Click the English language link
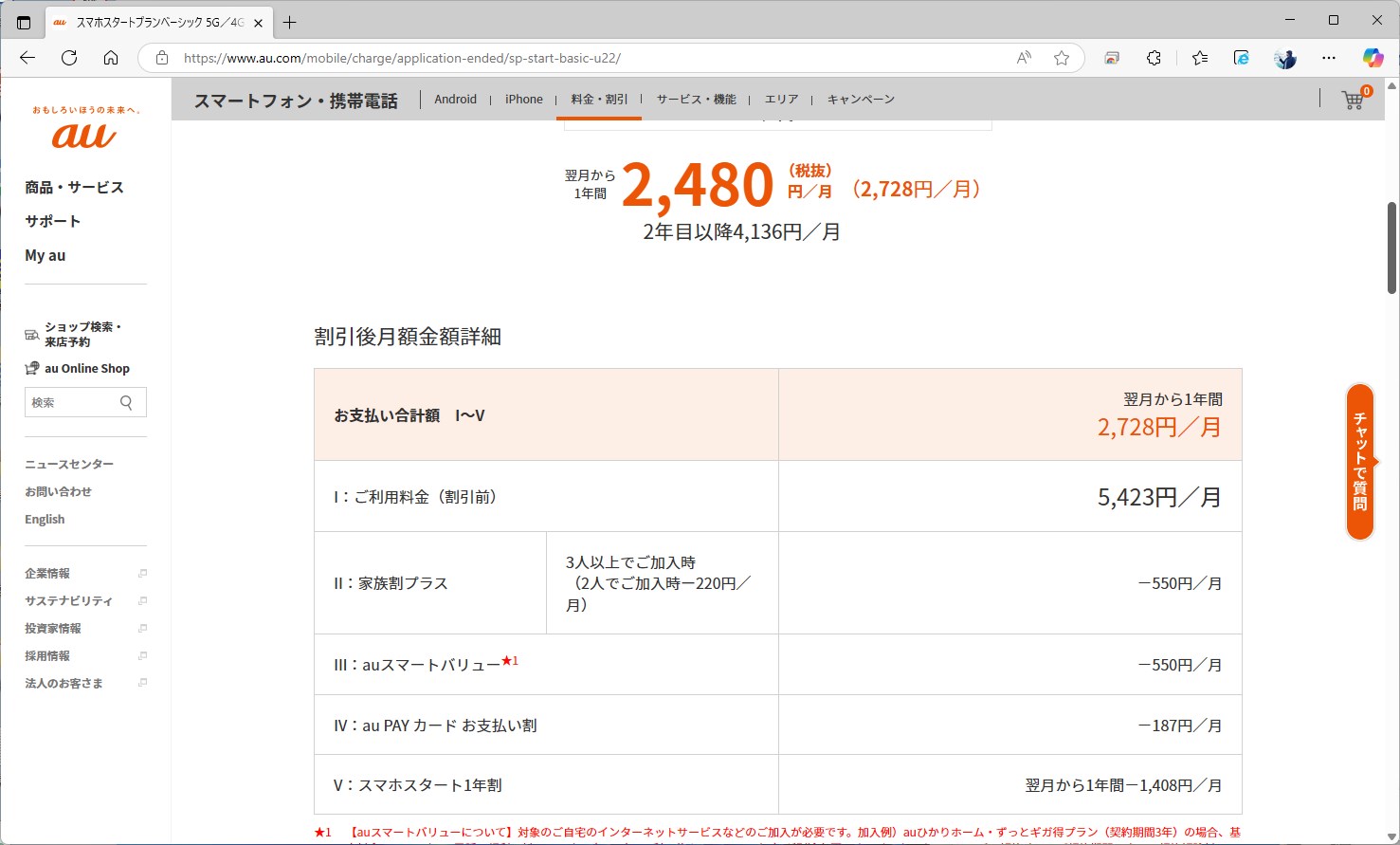Image resolution: width=1400 pixels, height=845 pixels. [45, 519]
